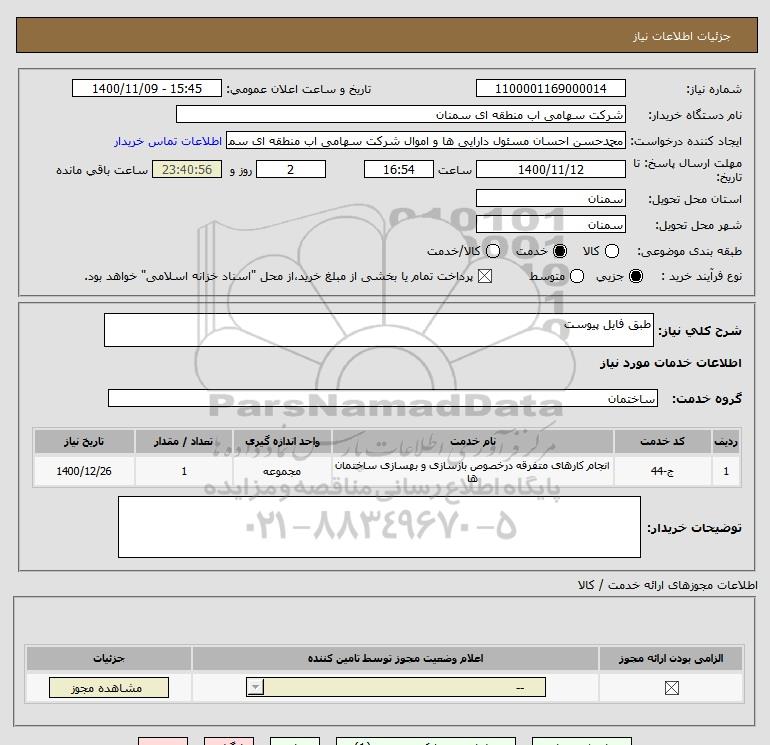The height and width of the screenshot is (745, 770).
Task: Click the واحد اندازه گیری column header
Action: click(282, 441)
